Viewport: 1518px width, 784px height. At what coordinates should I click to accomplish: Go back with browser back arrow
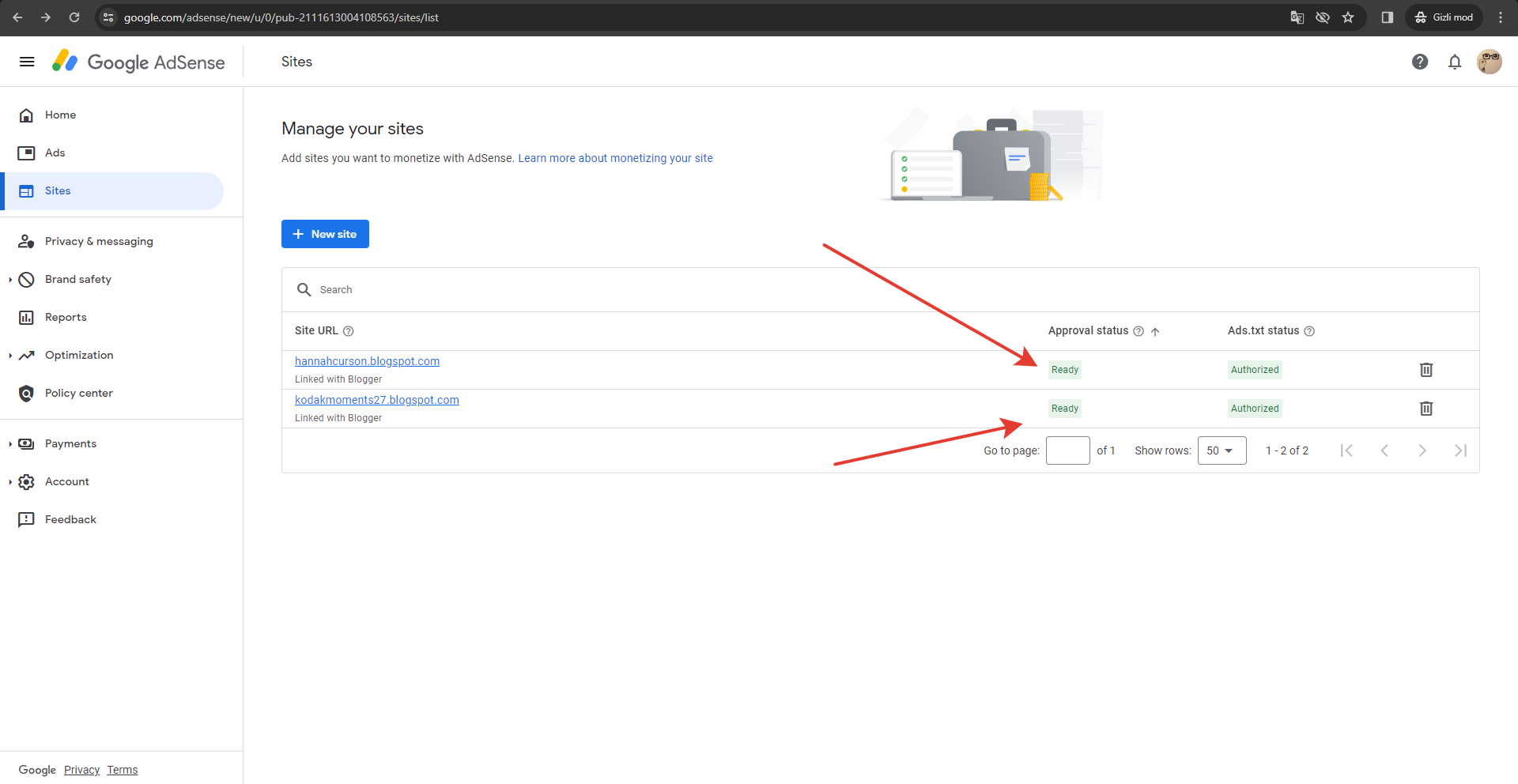17,17
